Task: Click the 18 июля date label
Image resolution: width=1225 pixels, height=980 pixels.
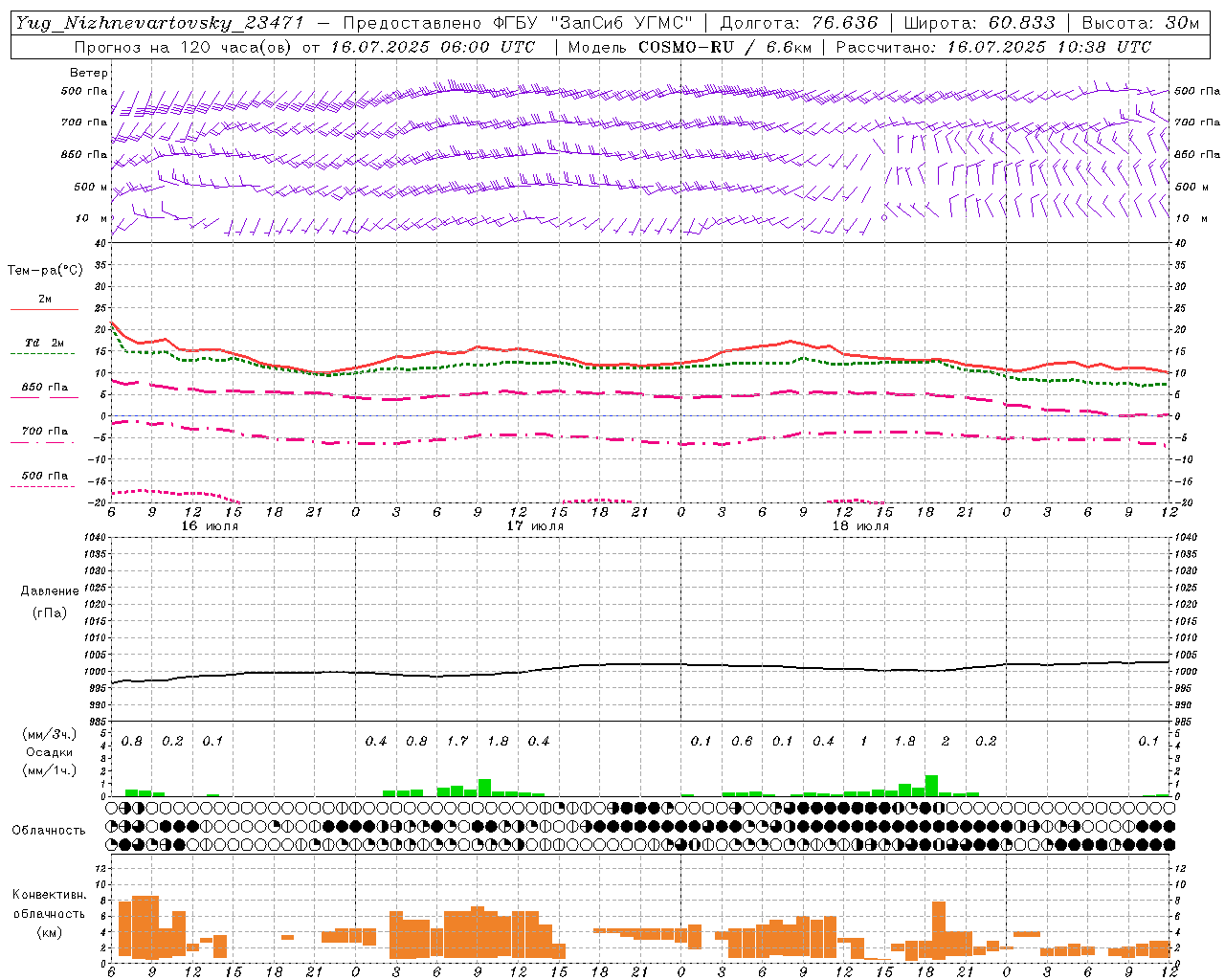Action: [860, 526]
